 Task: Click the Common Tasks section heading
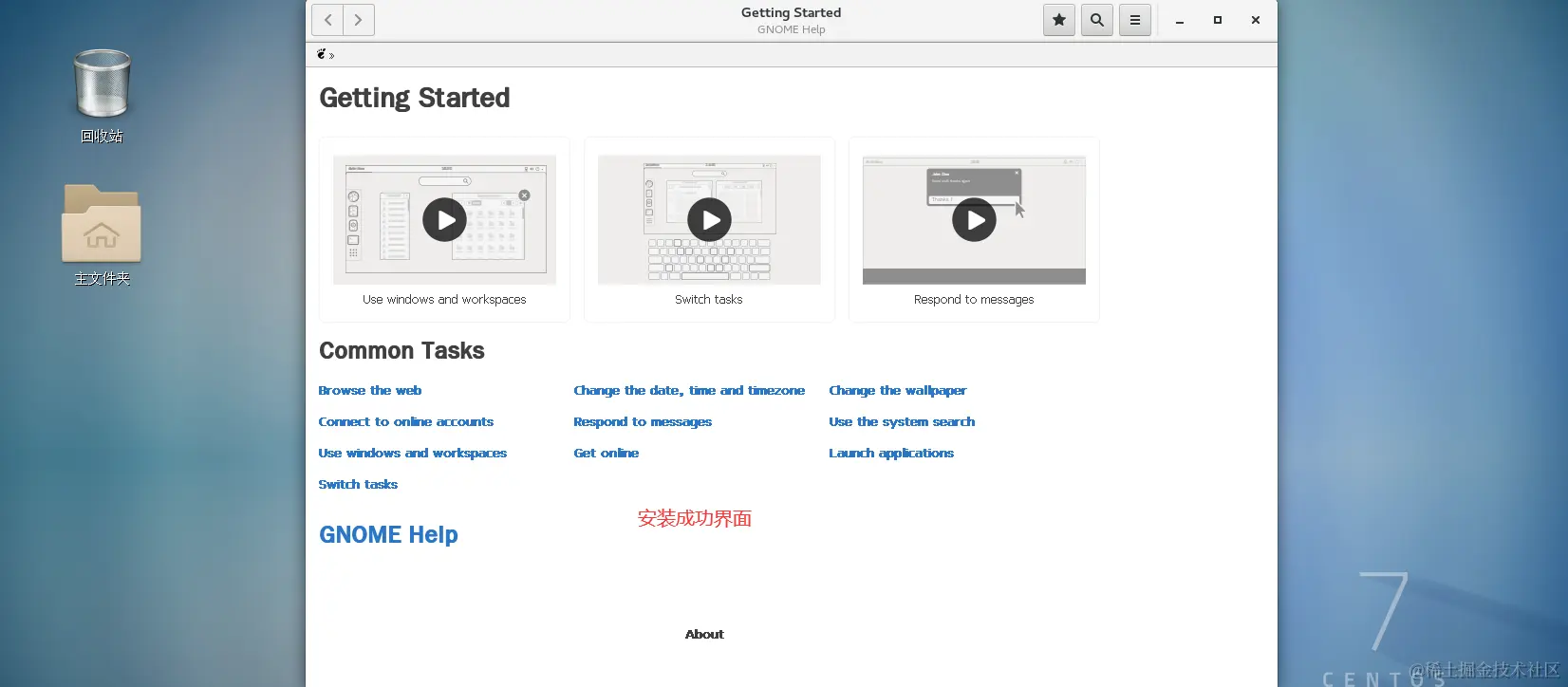click(401, 350)
